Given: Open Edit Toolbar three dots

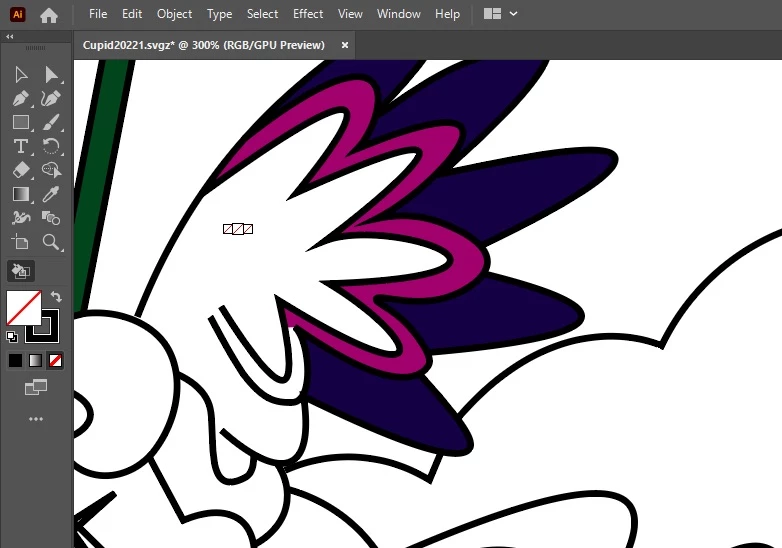Looking at the screenshot, I should point(36,419).
